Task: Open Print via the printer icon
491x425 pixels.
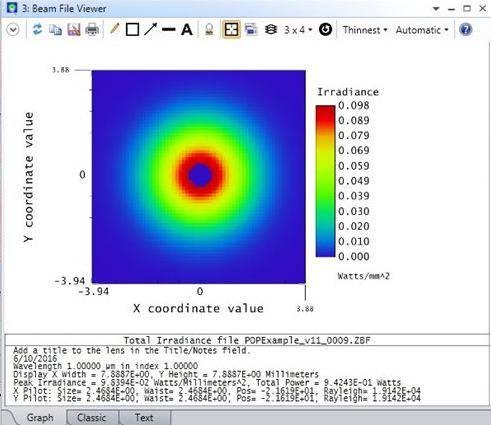Action: click(92, 30)
